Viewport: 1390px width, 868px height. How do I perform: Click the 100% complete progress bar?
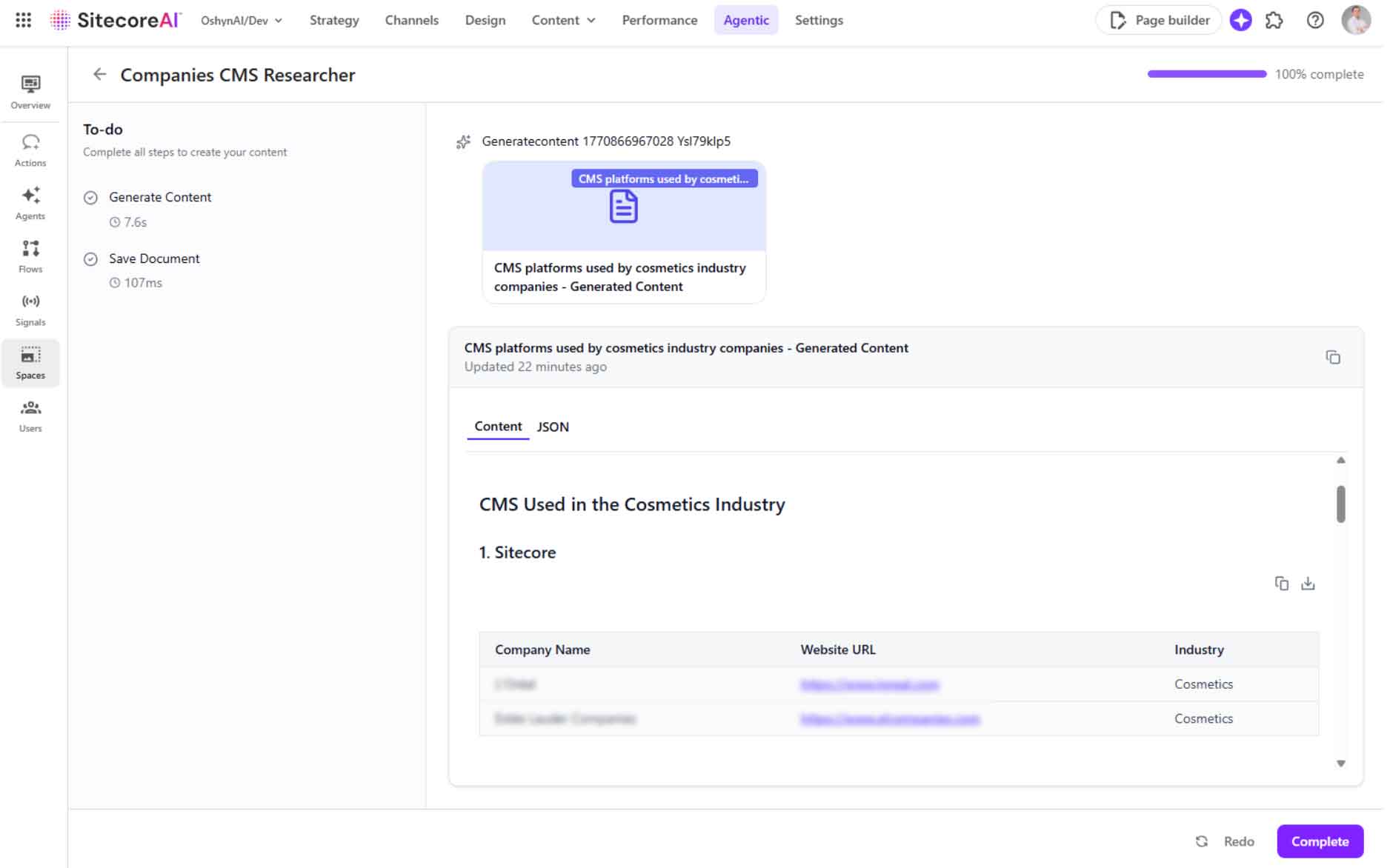click(x=1207, y=74)
